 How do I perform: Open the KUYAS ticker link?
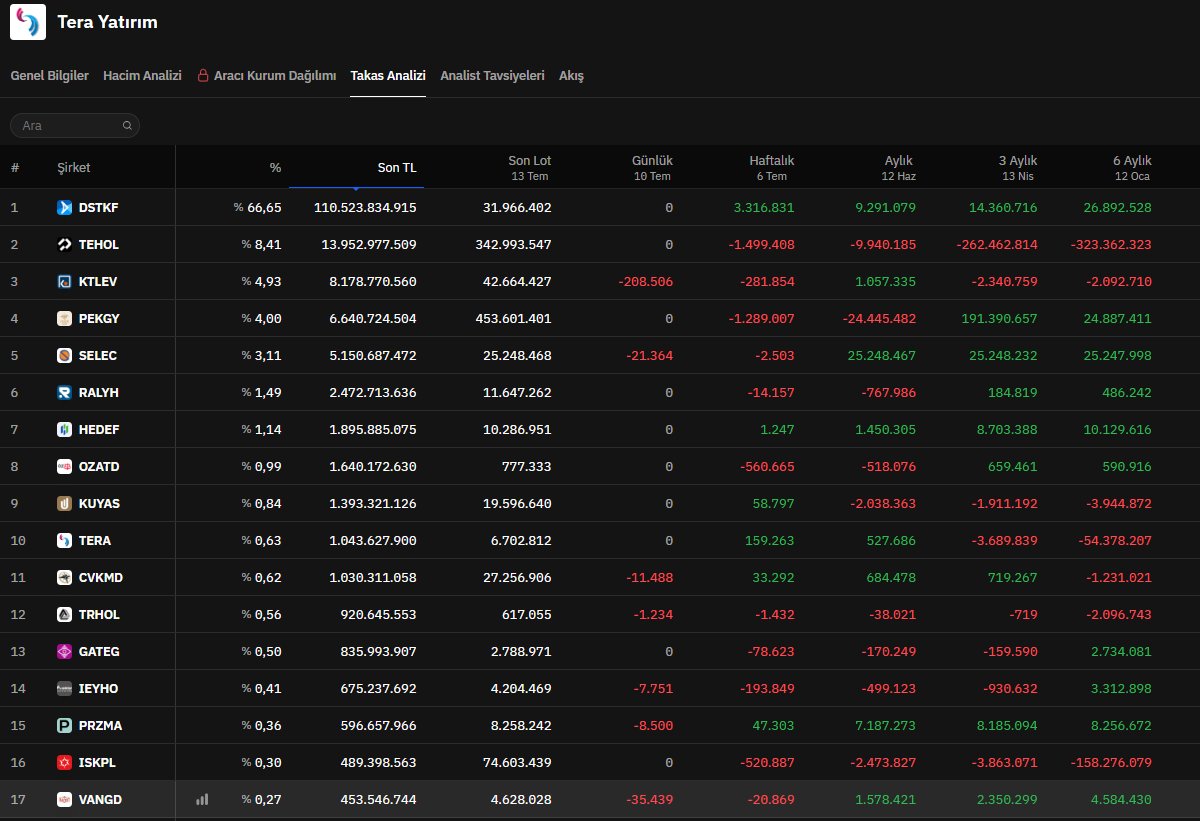[x=99, y=504]
